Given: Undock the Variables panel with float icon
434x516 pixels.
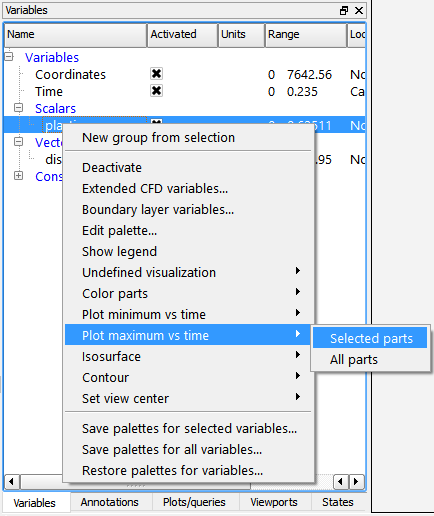Looking at the screenshot, I should click(x=344, y=11).
